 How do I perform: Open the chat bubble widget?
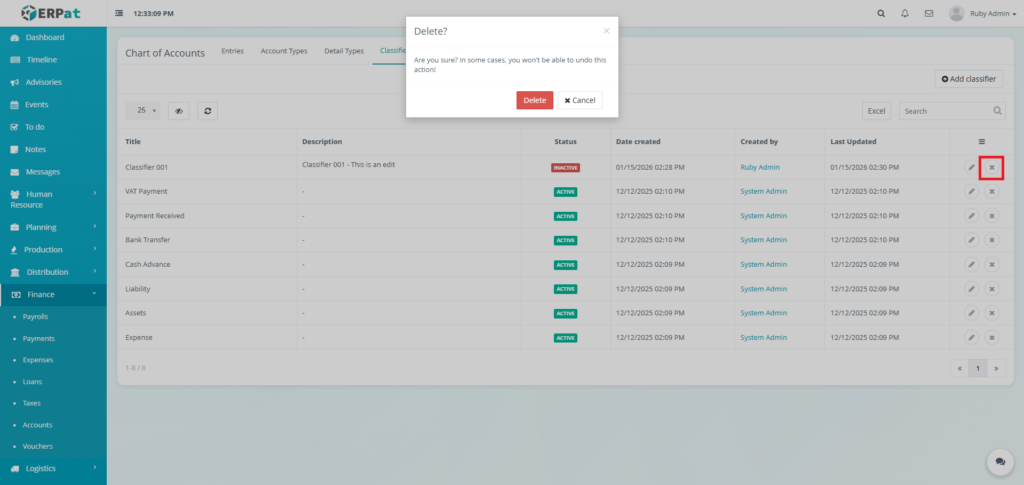999,461
